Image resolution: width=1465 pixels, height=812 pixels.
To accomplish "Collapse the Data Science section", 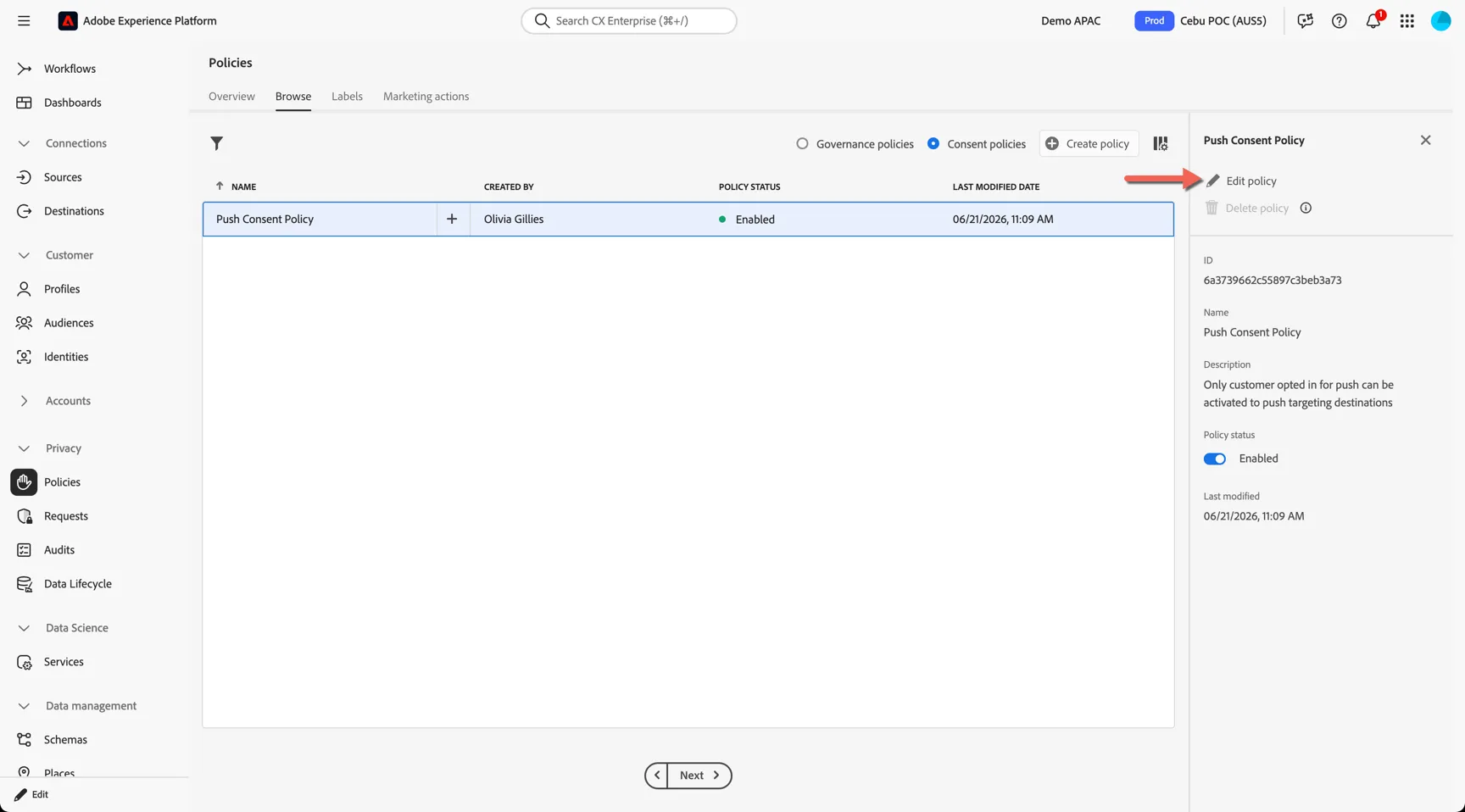I will coord(24,628).
